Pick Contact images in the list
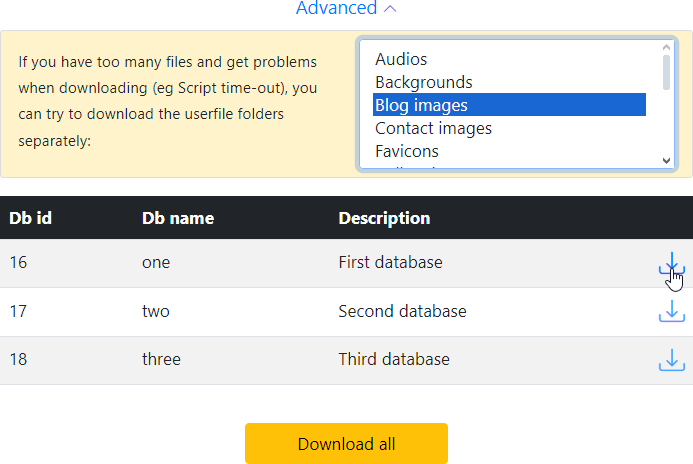 (x=433, y=128)
